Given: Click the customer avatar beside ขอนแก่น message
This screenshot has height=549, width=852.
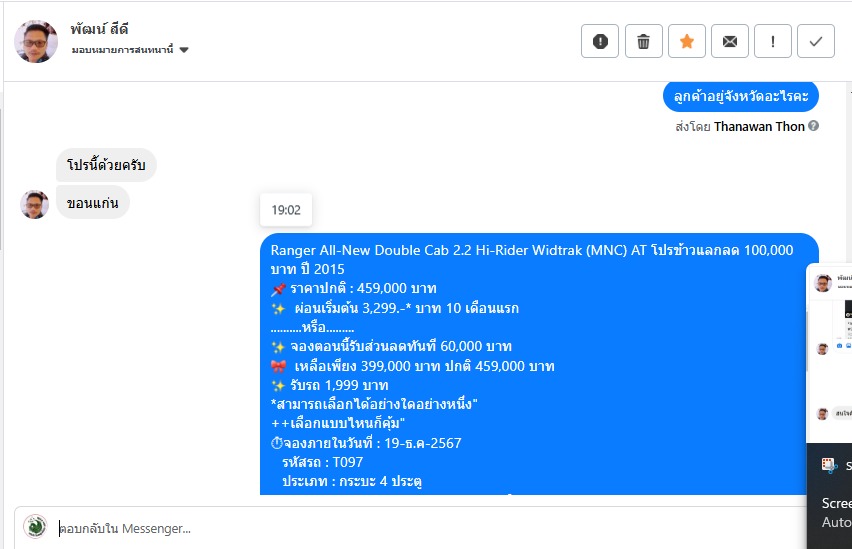Looking at the screenshot, I should coord(35,204).
